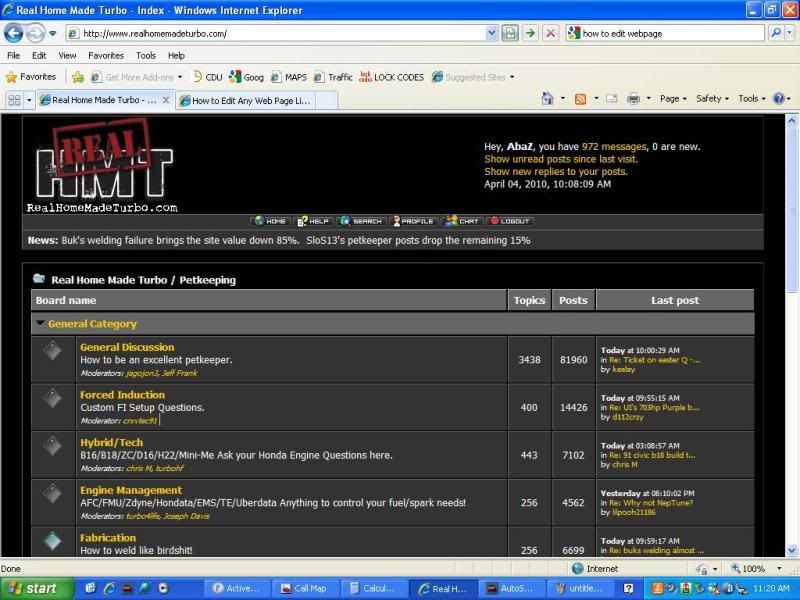This screenshot has height=600, width=800.
Task: Click the forum HELP nav button
Action: 314,221
